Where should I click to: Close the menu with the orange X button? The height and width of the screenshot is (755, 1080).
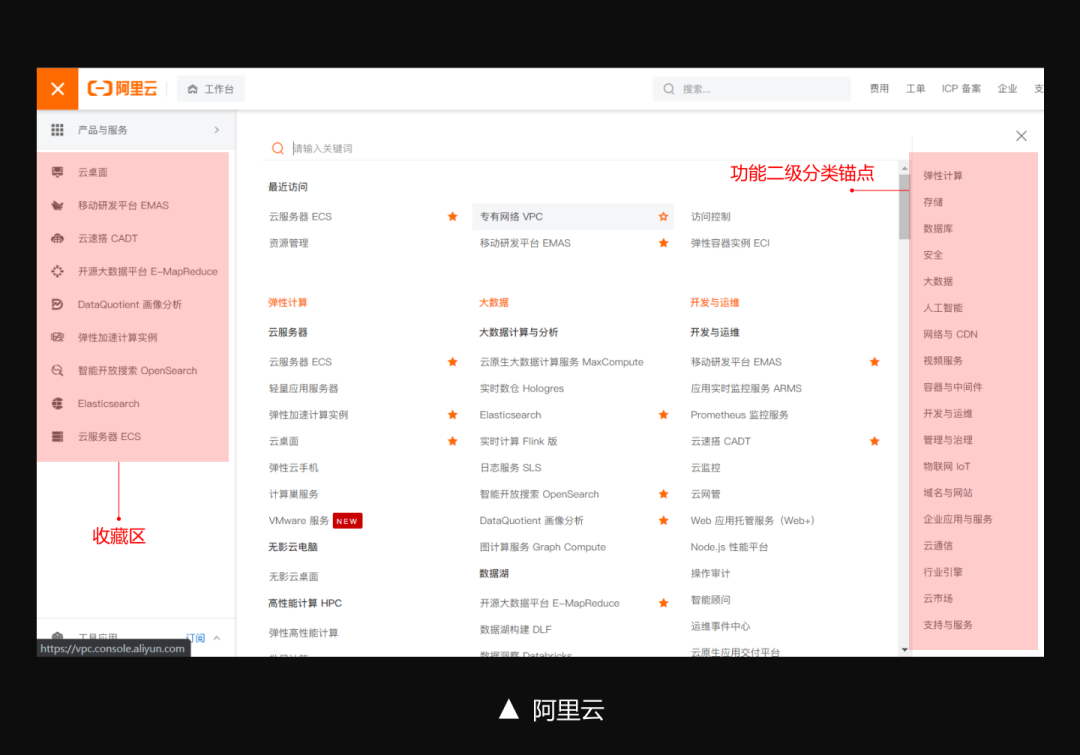[x=58, y=89]
